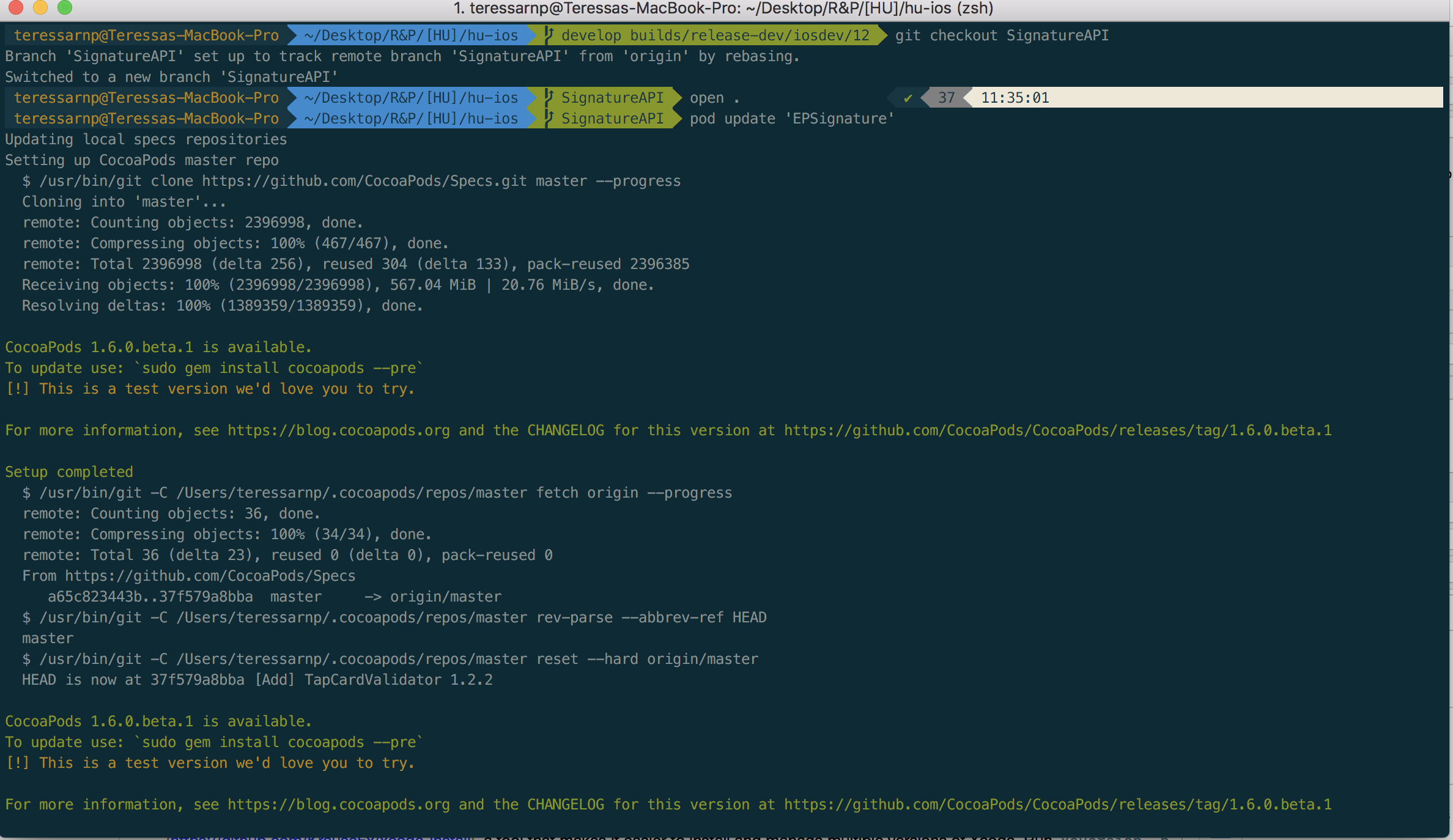Open the CocoaPods Specs.git clone URL

[x=363, y=180]
